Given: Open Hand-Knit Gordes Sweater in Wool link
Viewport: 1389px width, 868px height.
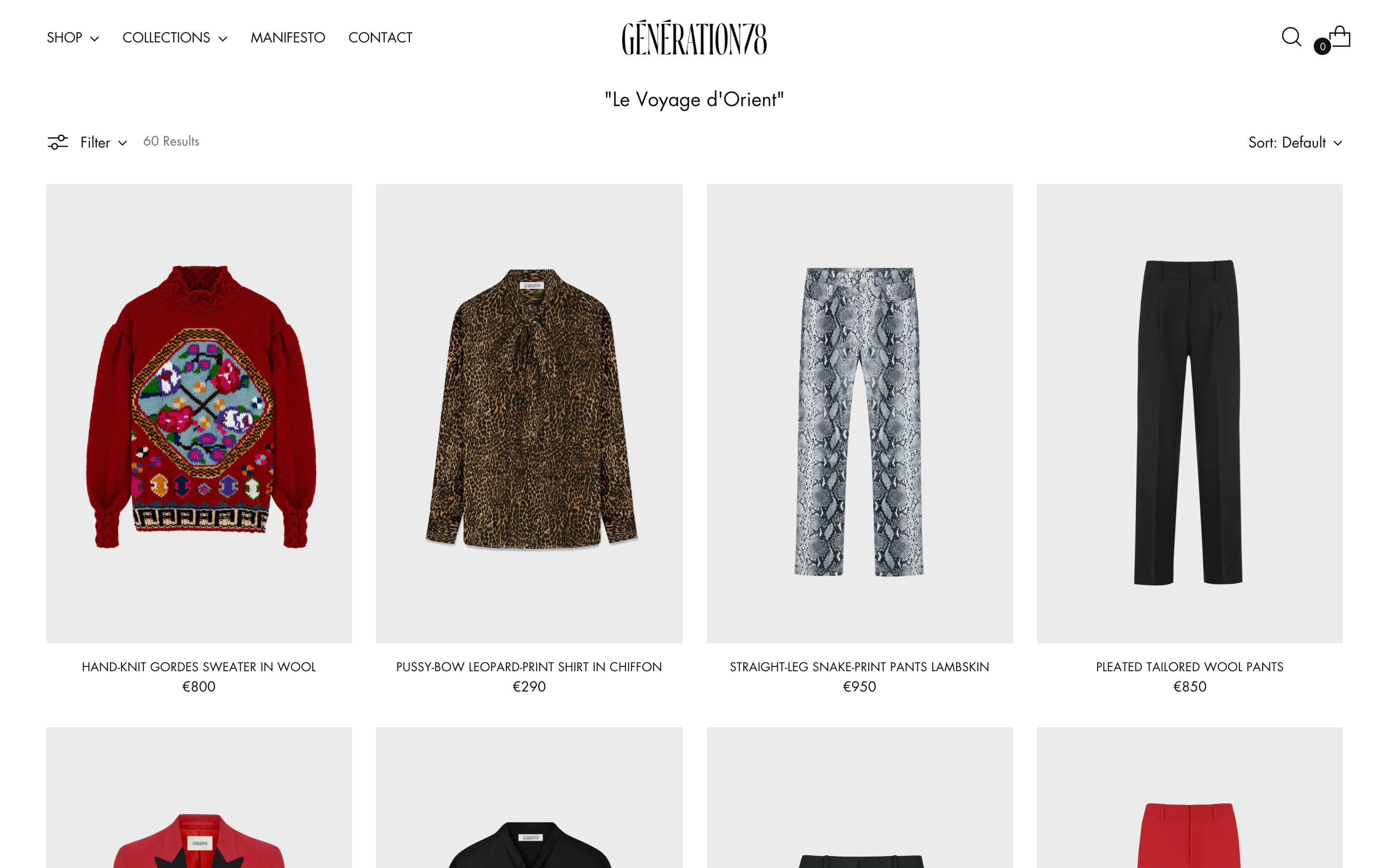Looking at the screenshot, I should click(199, 666).
